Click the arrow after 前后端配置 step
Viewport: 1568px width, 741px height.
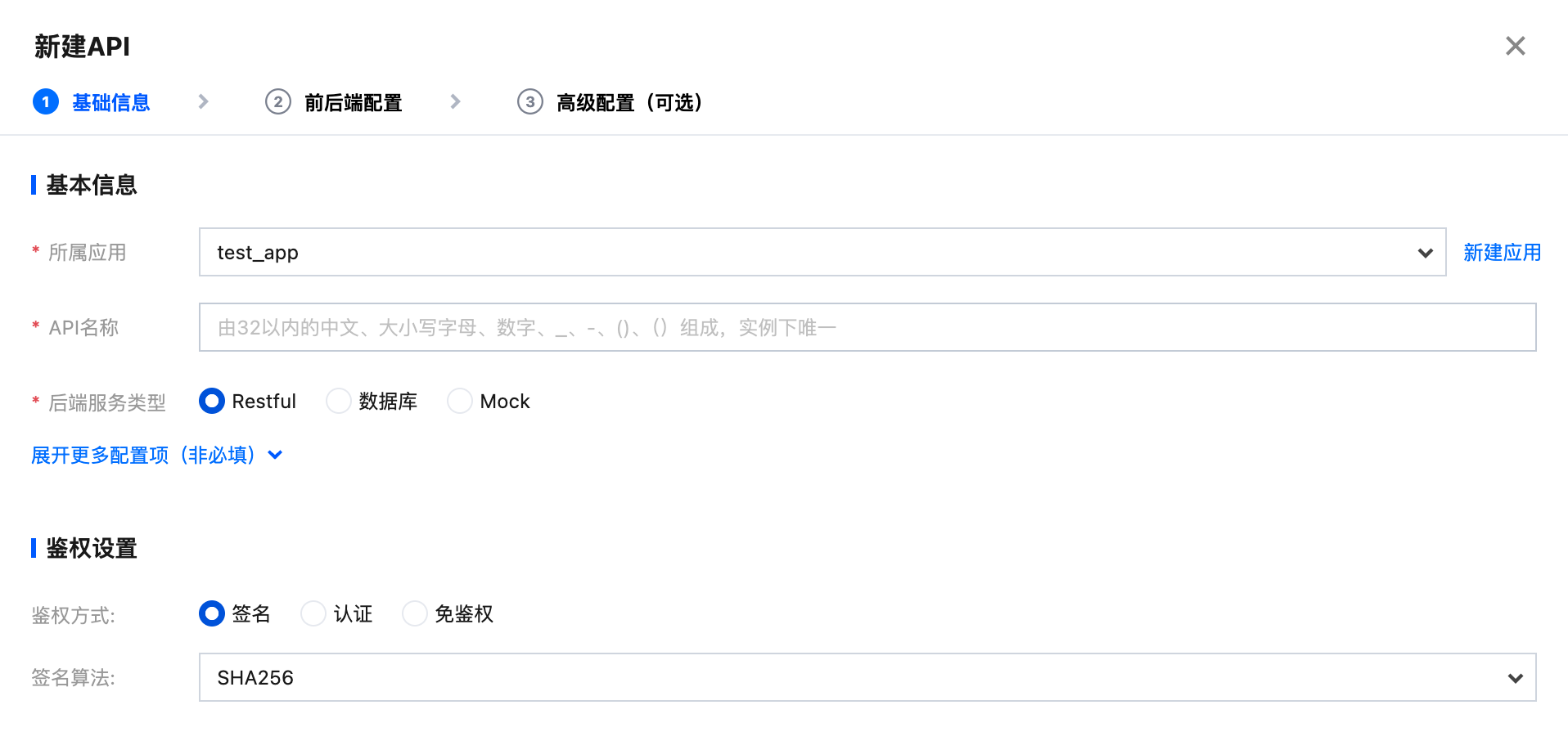click(456, 101)
